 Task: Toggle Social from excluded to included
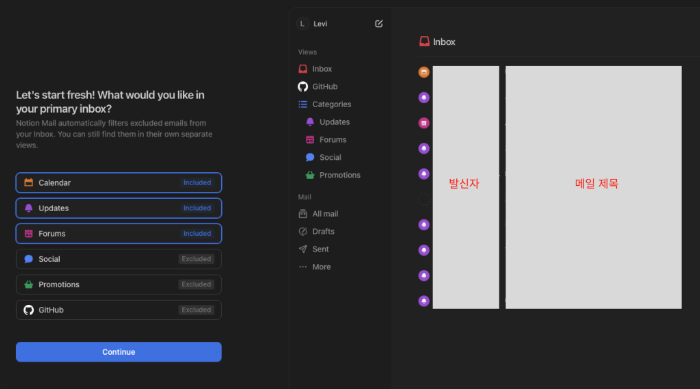[119, 259]
